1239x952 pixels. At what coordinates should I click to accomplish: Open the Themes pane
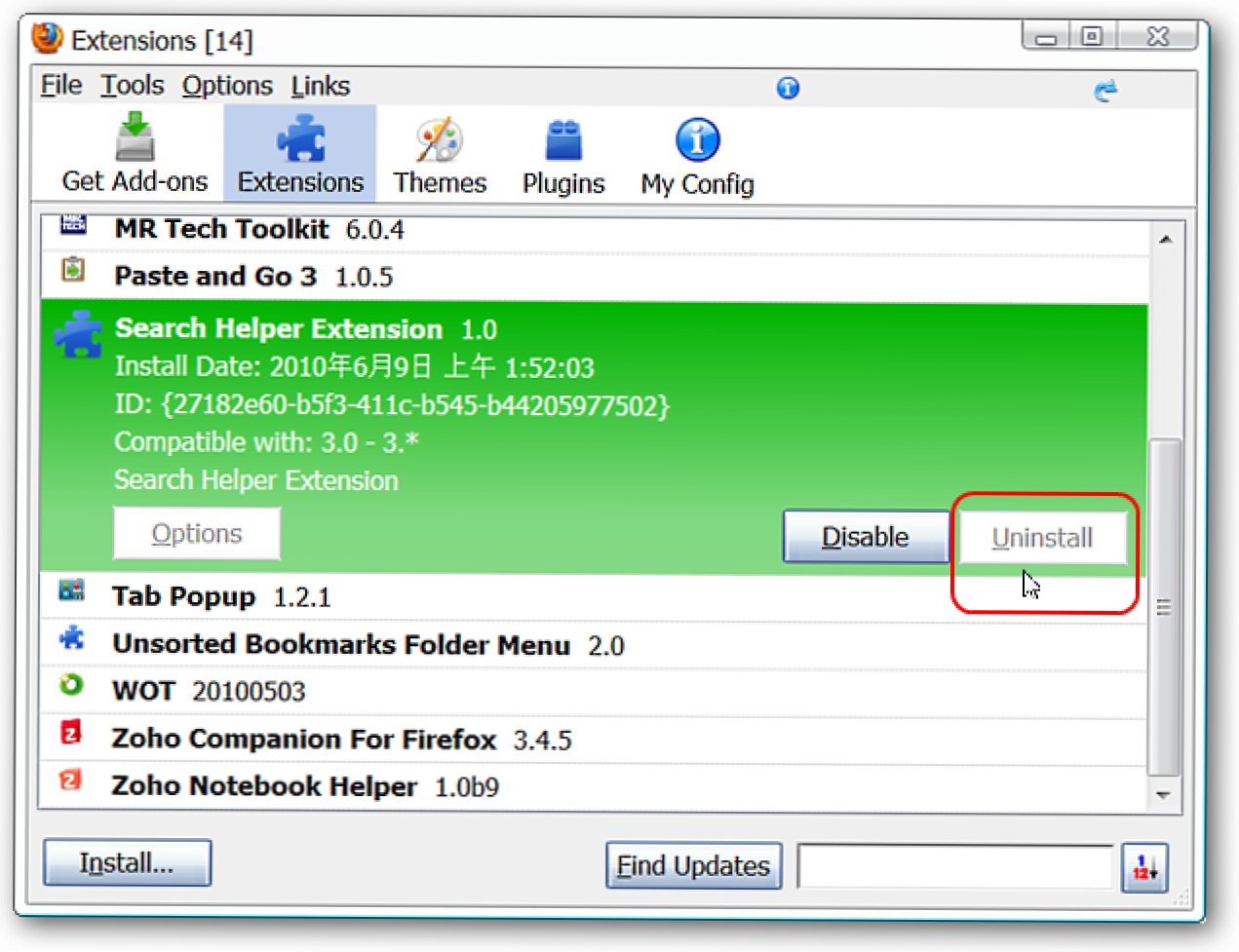point(440,154)
